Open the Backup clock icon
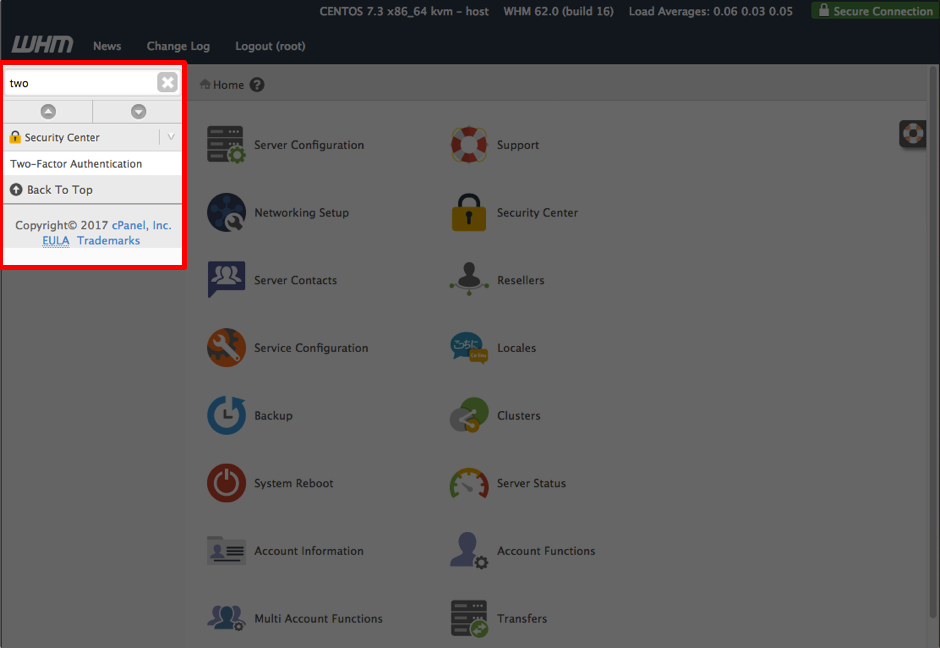The height and width of the screenshot is (648, 940). [x=226, y=416]
